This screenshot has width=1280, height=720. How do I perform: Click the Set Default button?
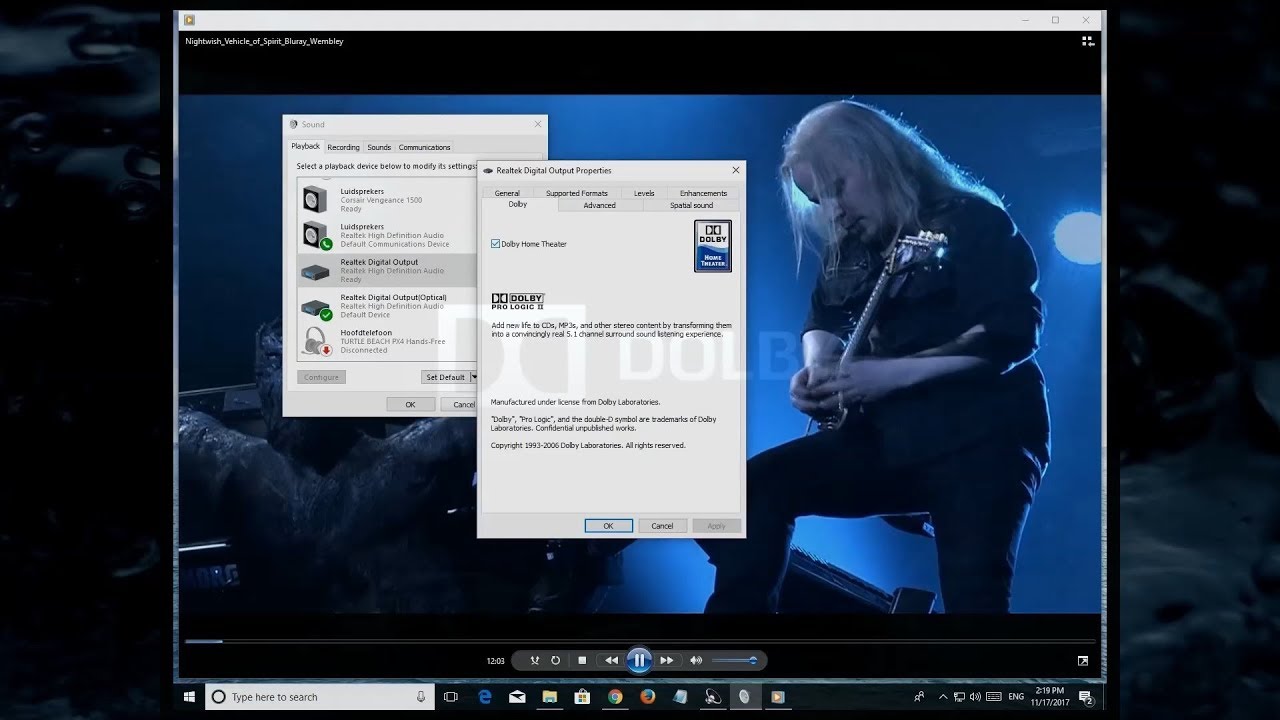click(x=445, y=377)
